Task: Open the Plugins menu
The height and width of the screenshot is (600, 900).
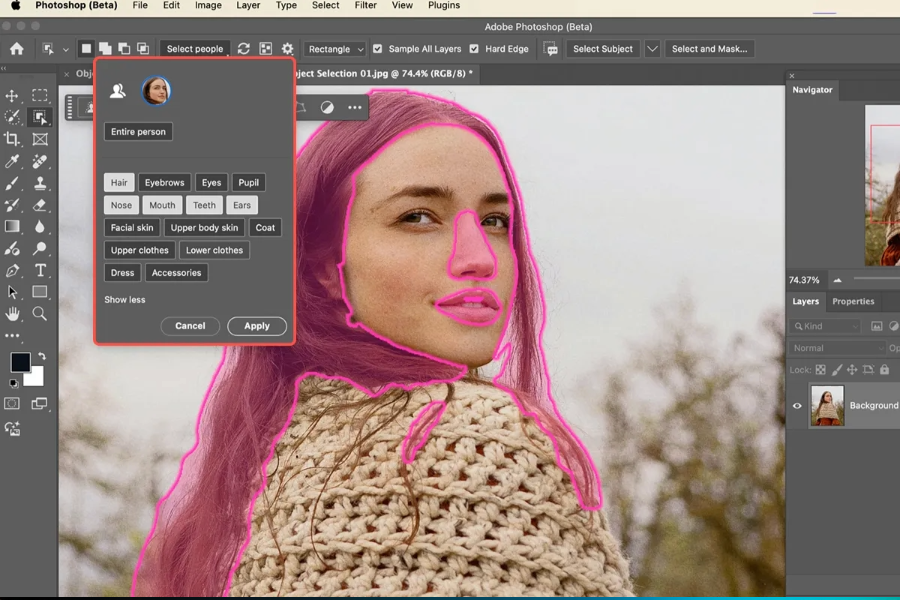Action: (444, 5)
